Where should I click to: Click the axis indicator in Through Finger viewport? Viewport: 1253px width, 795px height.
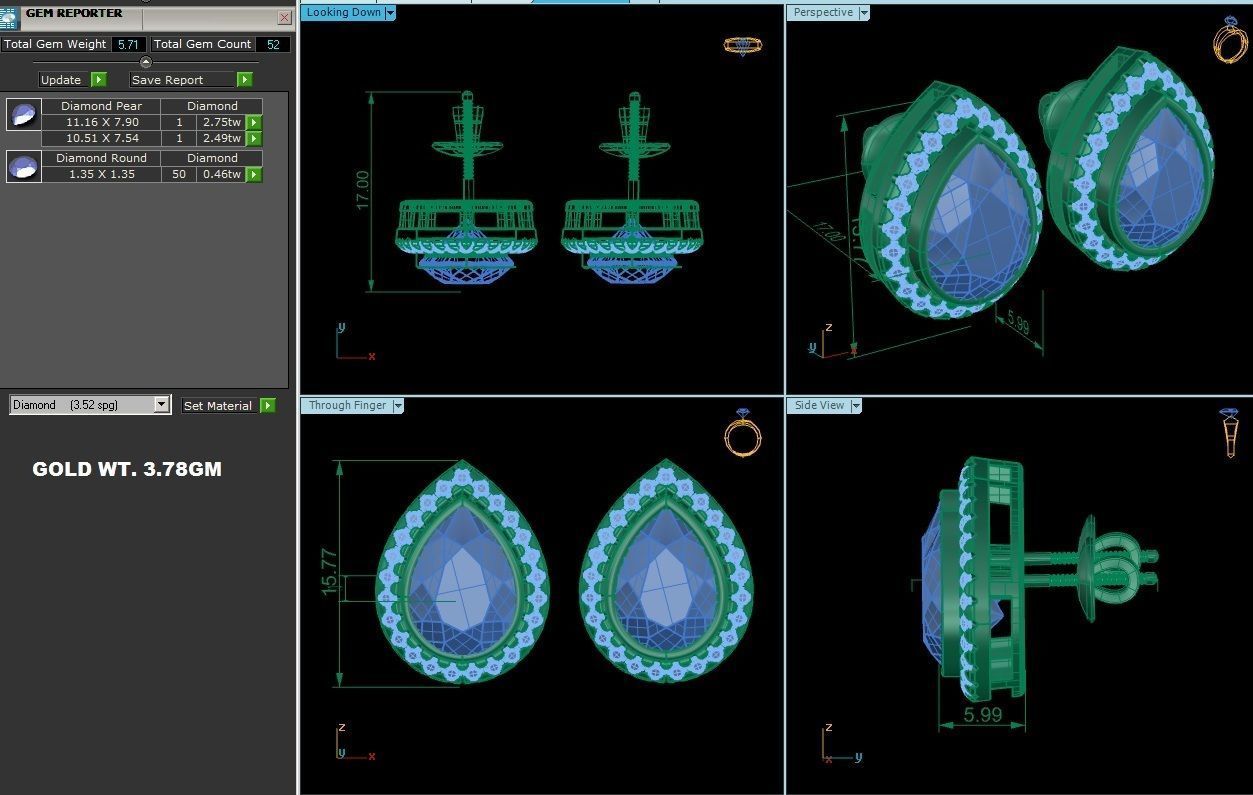pos(354,741)
